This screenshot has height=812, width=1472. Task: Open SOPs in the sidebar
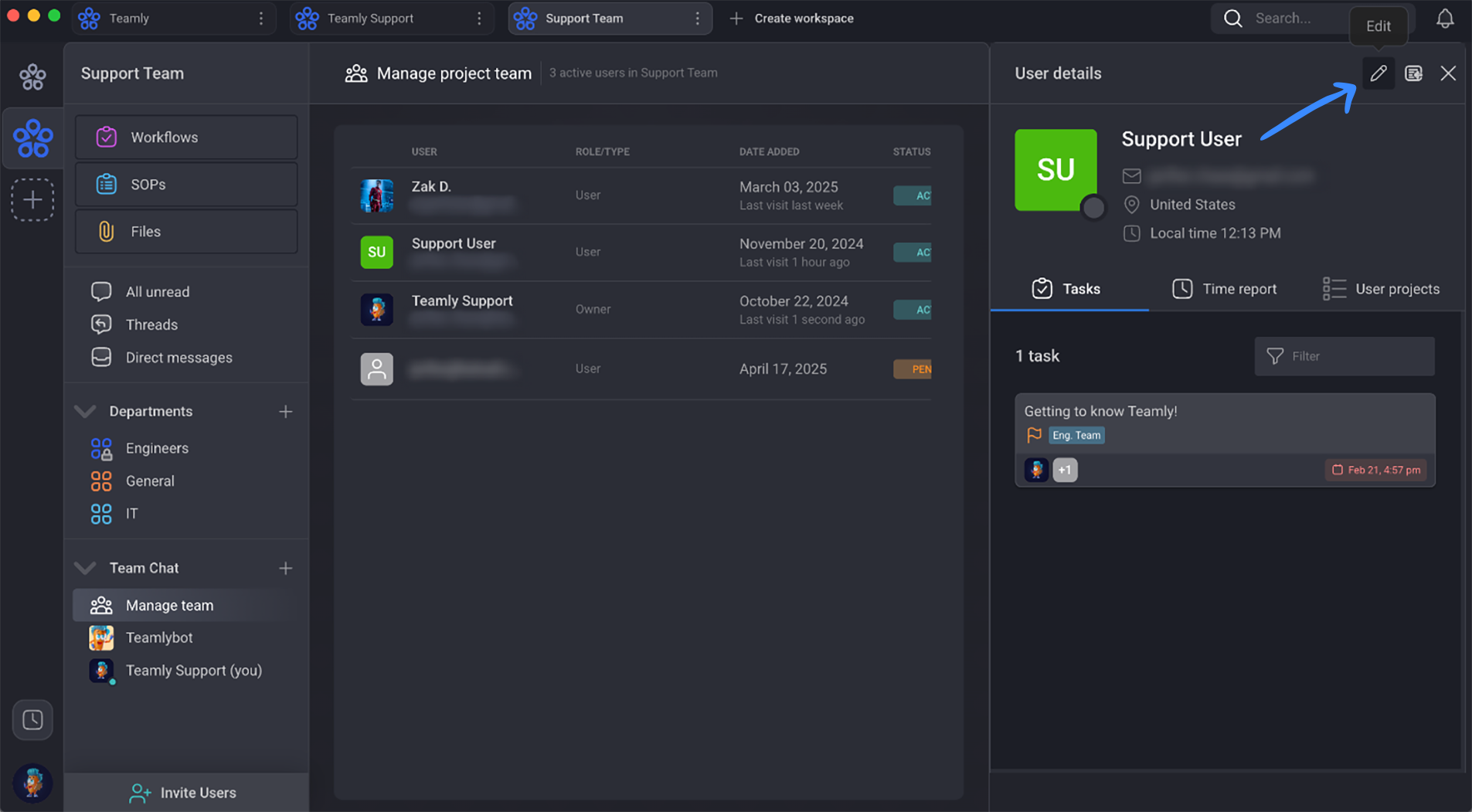coord(186,185)
